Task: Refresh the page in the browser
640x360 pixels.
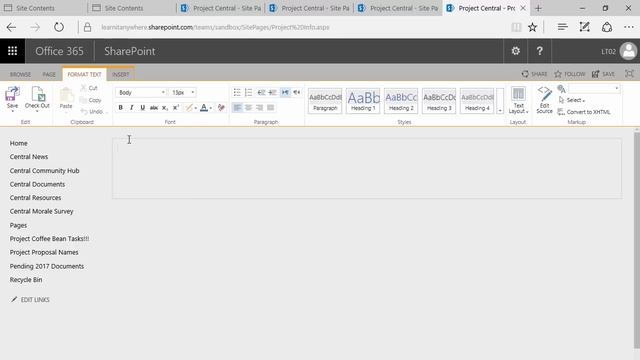Action: click(x=59, y=27)
